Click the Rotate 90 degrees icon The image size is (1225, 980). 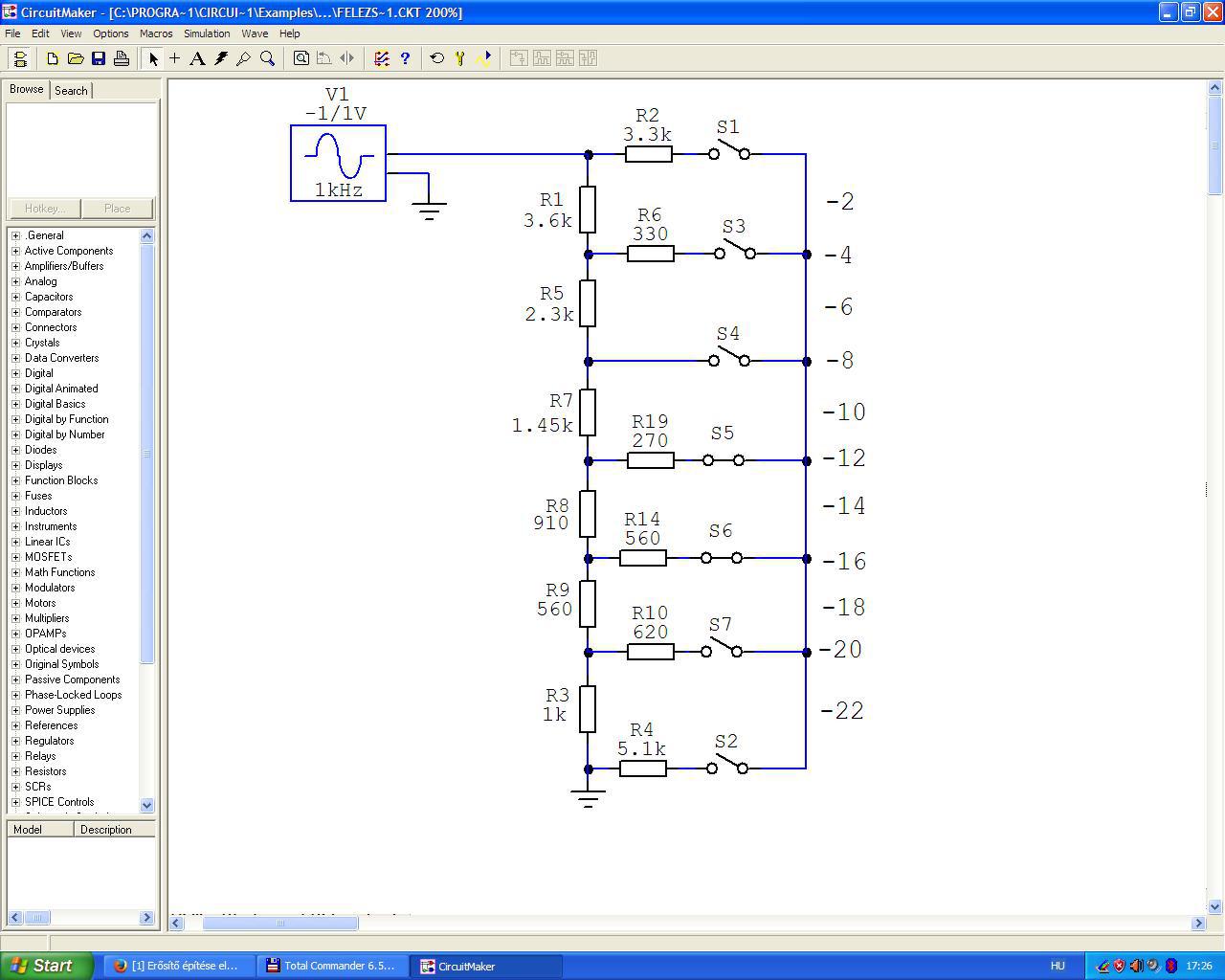point(324,58)
